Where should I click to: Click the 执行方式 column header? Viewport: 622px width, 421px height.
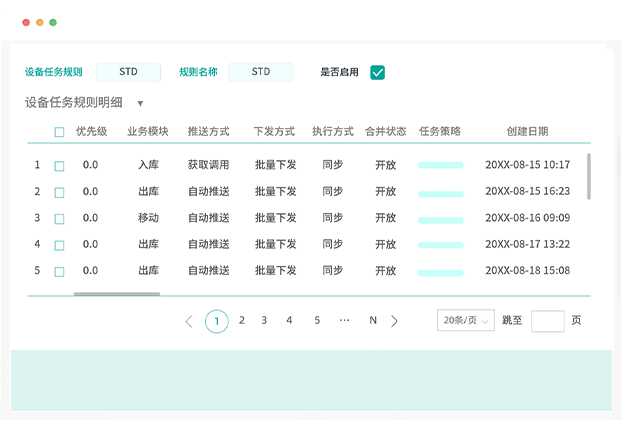tap(333, 131)
